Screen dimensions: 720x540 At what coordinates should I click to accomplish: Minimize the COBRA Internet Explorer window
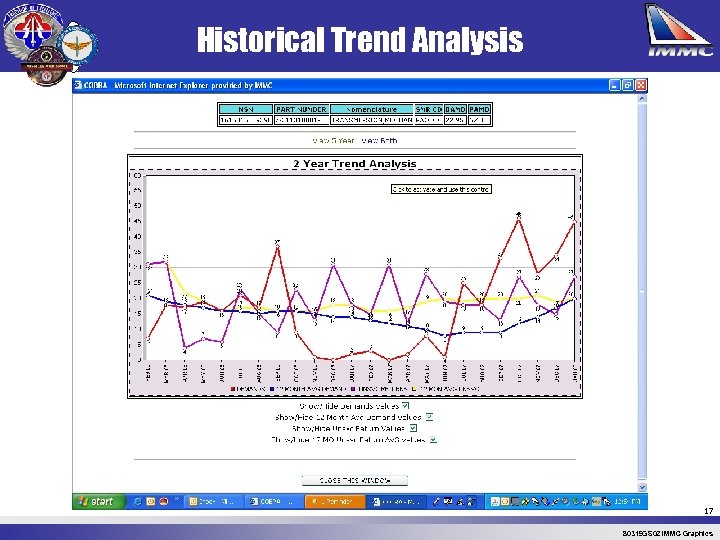(x=614, y=85)
